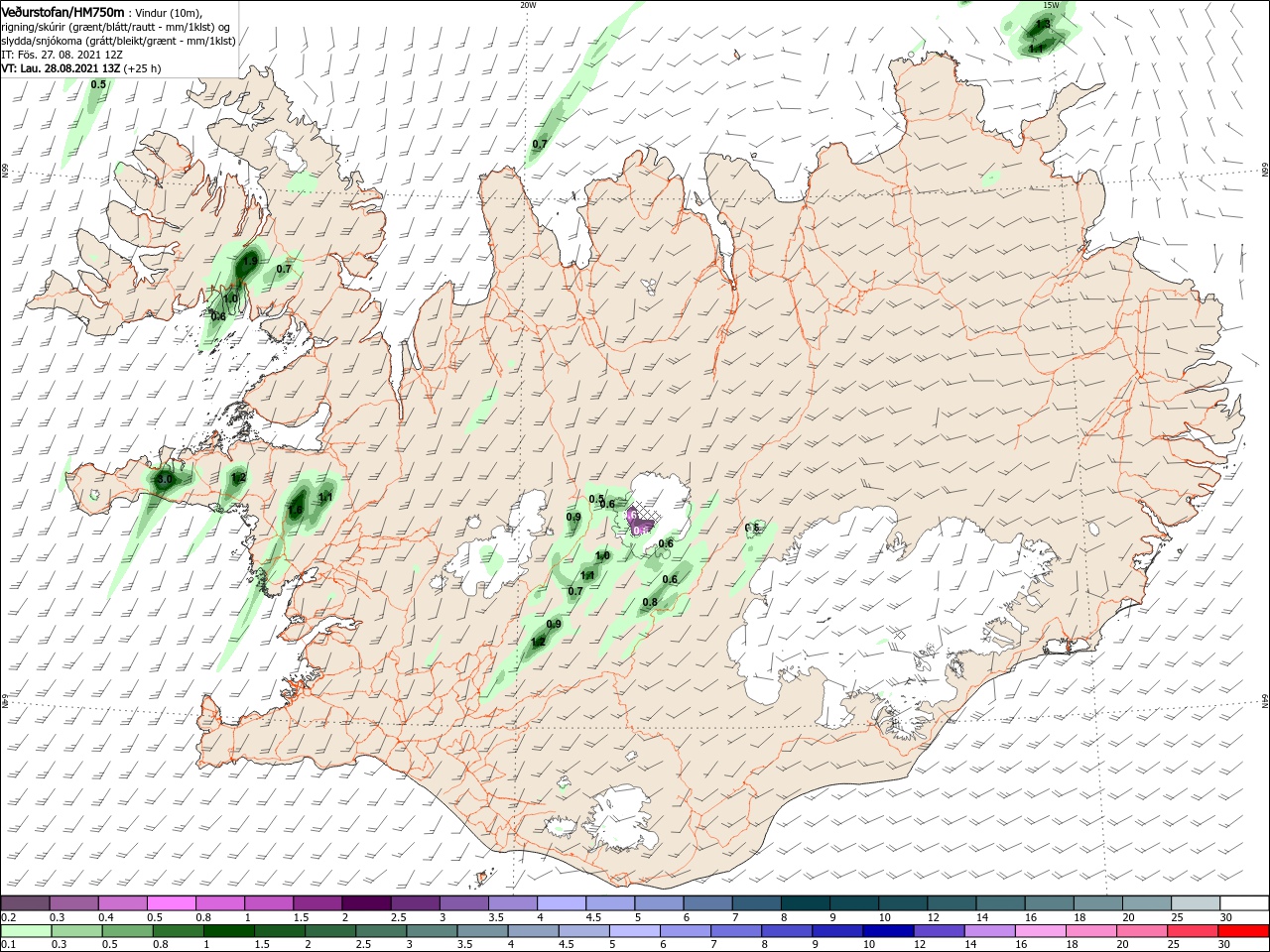Select the 4 grey-blue swatch in lower legend row
The height and width of the screenshot is (952, 1270).
pyautogui.click(x=534, y=931)
